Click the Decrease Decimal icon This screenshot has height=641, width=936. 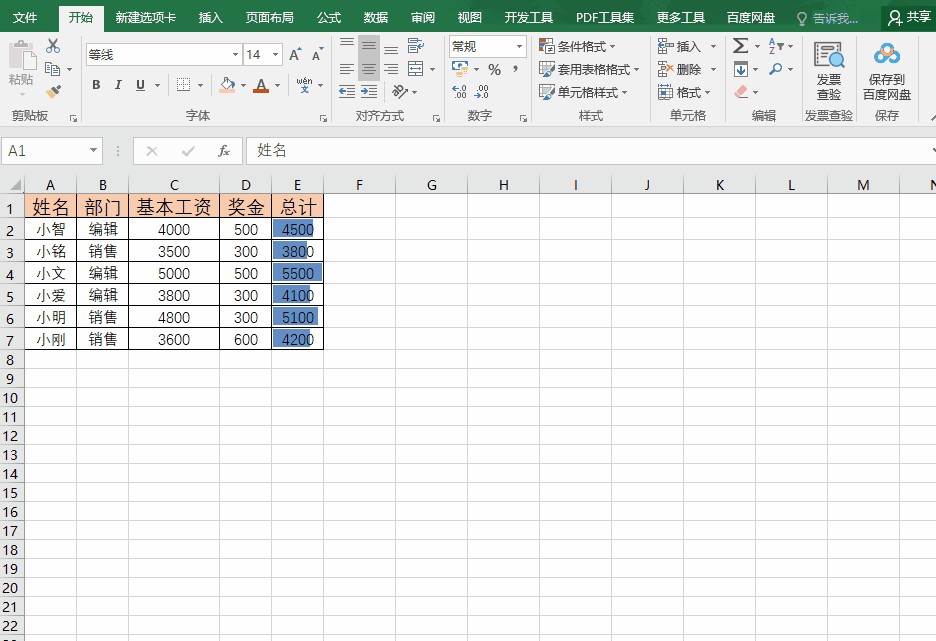(481, 91)
